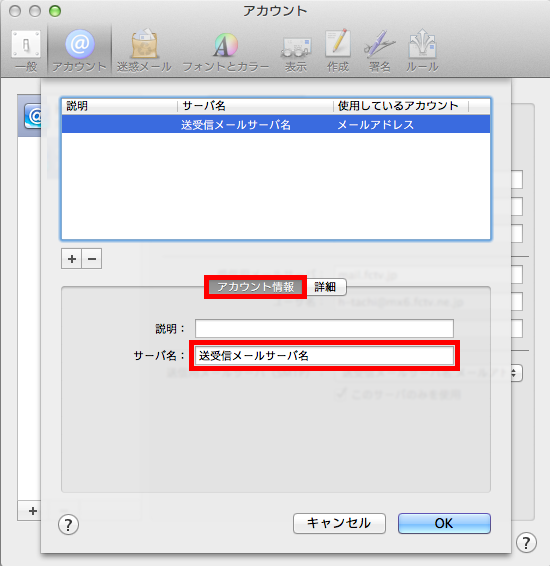Click the キャンセル button
The image size is (550, 566).
pos(339,523)
